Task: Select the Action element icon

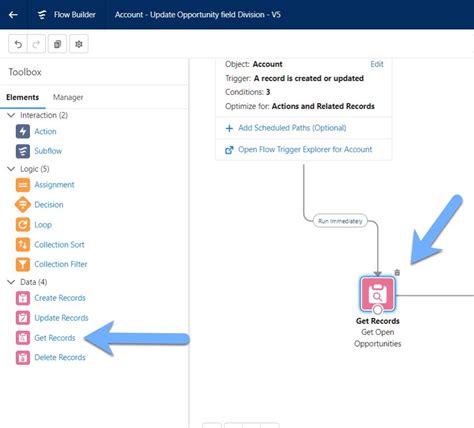Action: [23, 131]
